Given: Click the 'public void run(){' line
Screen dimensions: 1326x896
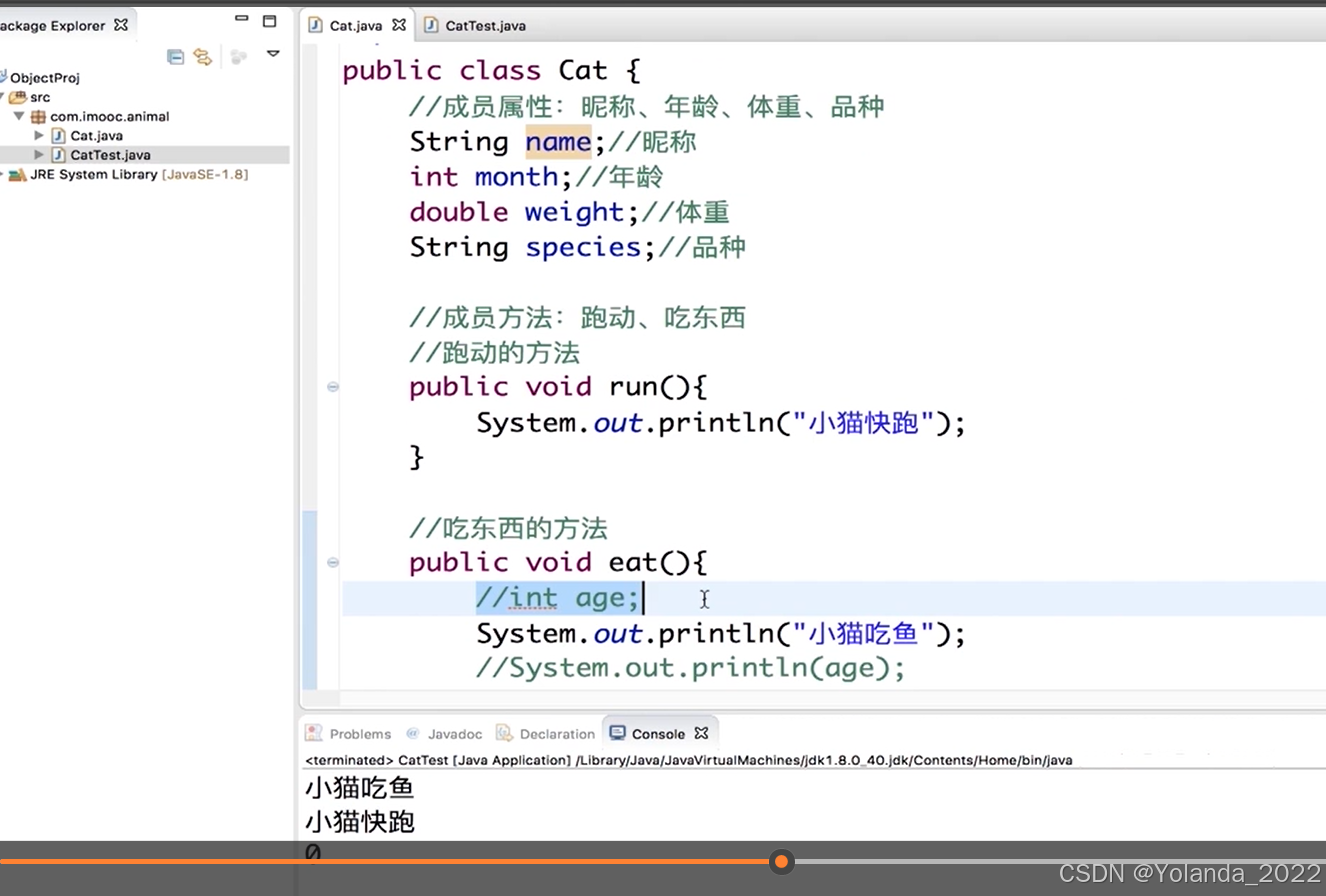Looking at the screenshot, I should click(x=559, y=387).
